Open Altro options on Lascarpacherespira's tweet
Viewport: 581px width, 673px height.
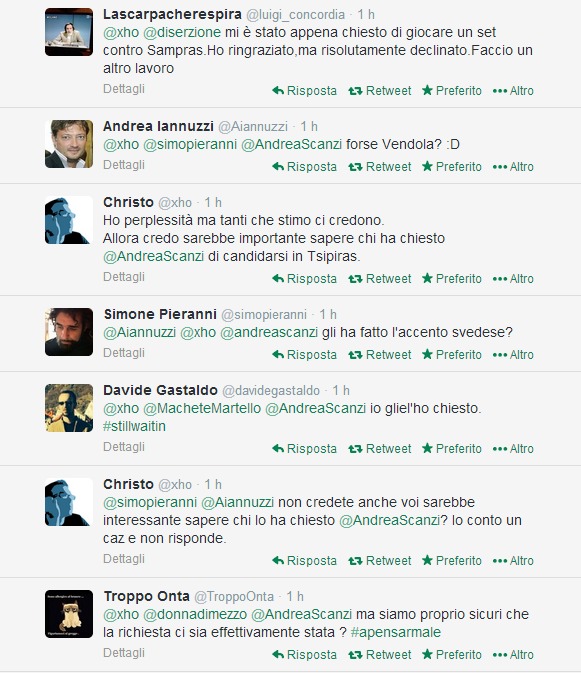(x=513, y=91)
